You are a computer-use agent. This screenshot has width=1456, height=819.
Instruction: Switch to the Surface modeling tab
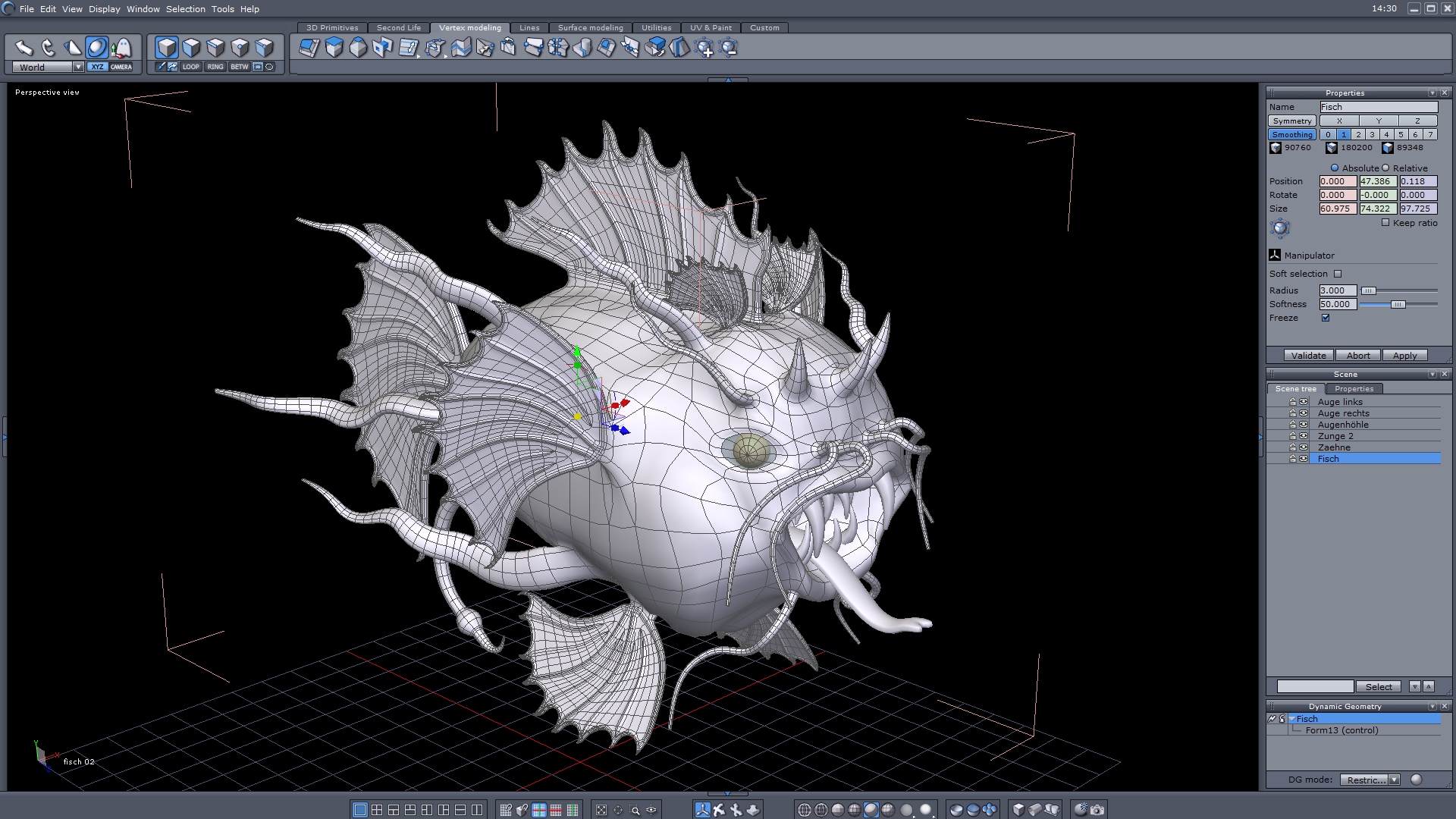(x=590, y=27)
